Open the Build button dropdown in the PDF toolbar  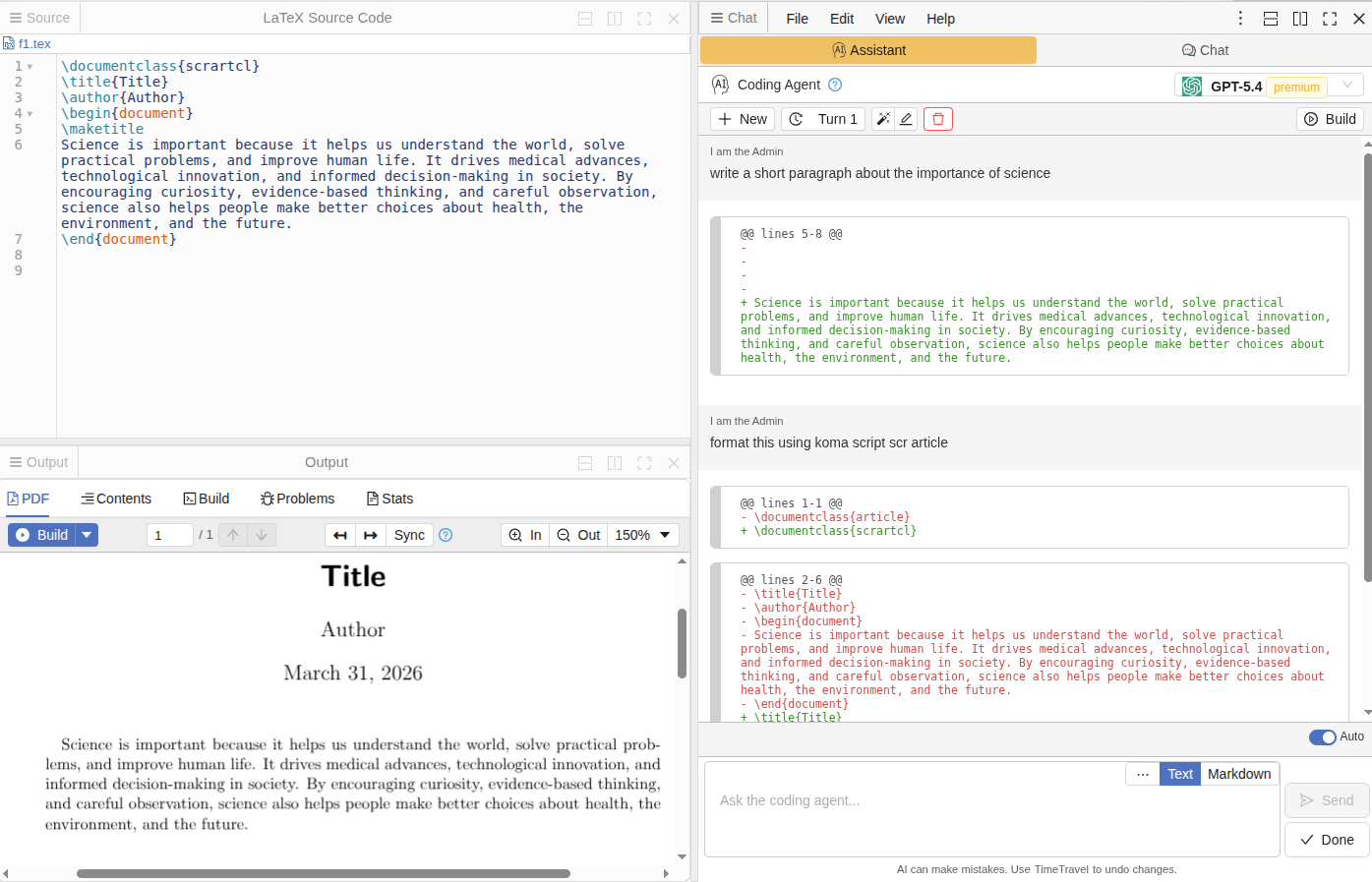coord(85,534)
